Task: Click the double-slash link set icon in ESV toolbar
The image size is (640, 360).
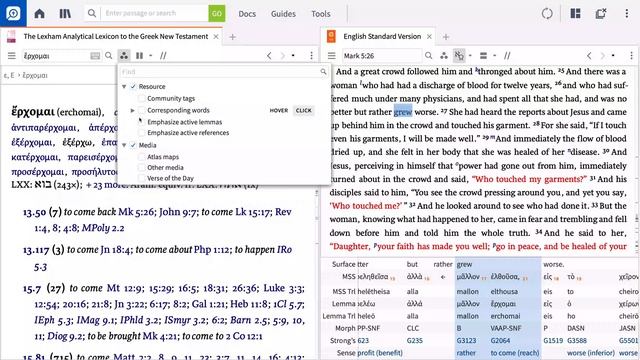Action: (507, 56)
